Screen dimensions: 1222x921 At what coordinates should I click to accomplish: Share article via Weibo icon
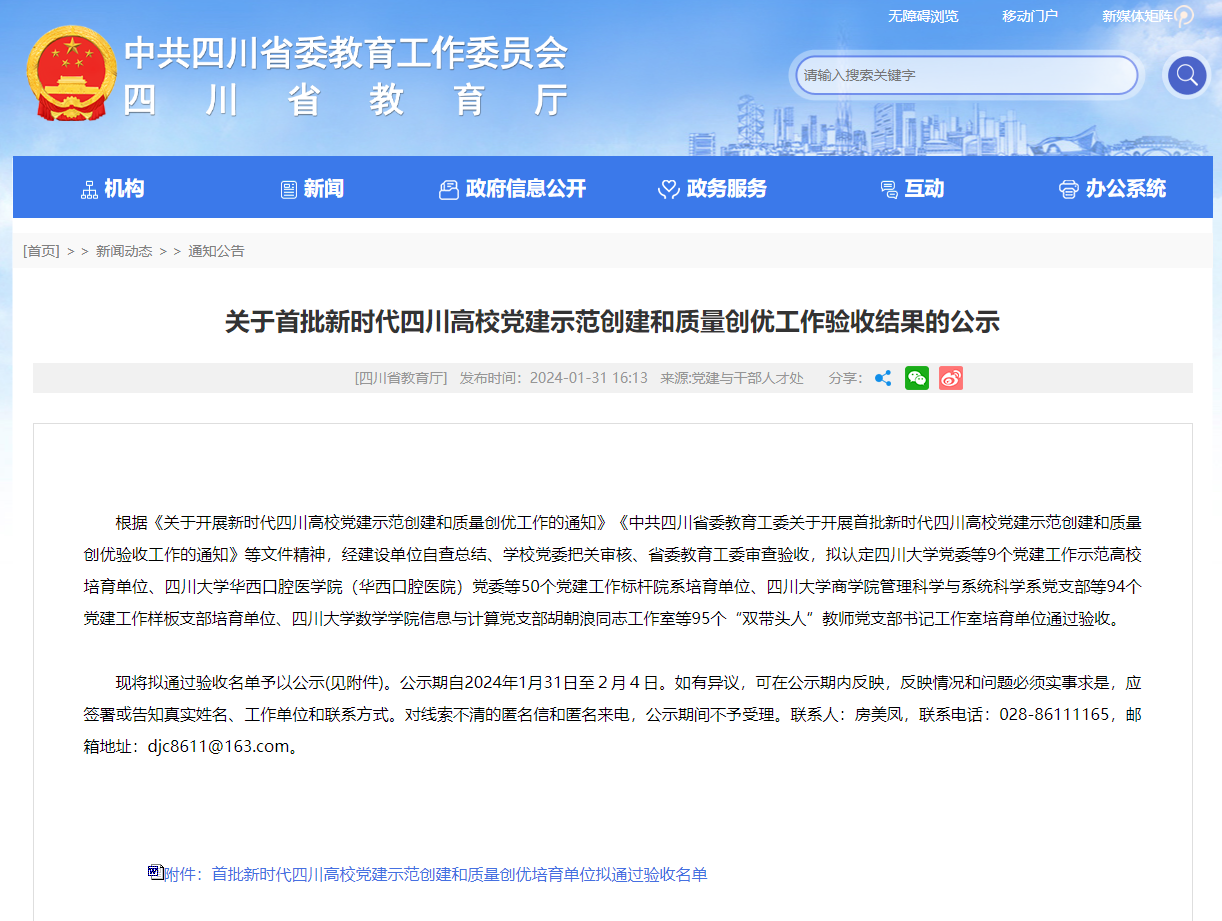(951, 378)
